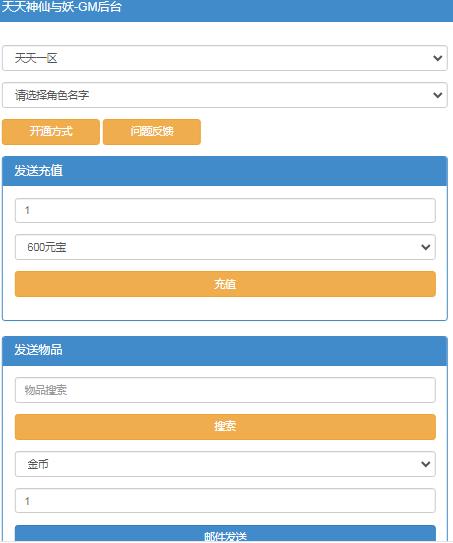
Task: Submit with the orange 充值 button
Action: point(225,284)
